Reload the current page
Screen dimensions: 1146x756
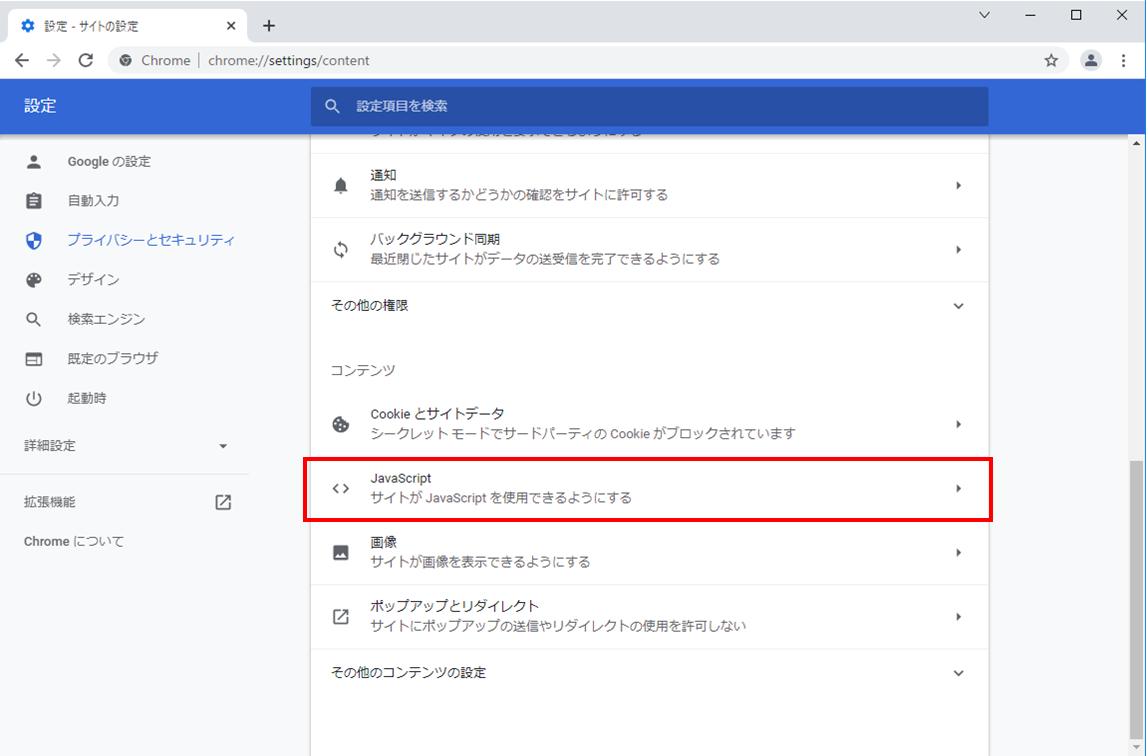[86, 61]
